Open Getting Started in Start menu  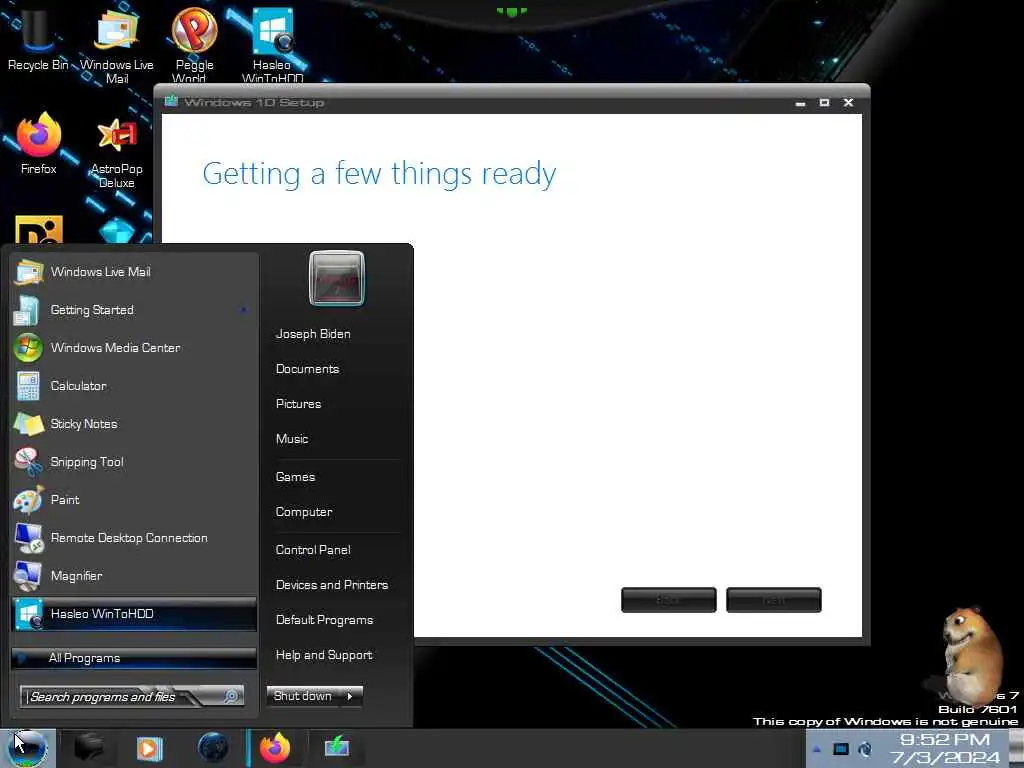pos(135,310)
